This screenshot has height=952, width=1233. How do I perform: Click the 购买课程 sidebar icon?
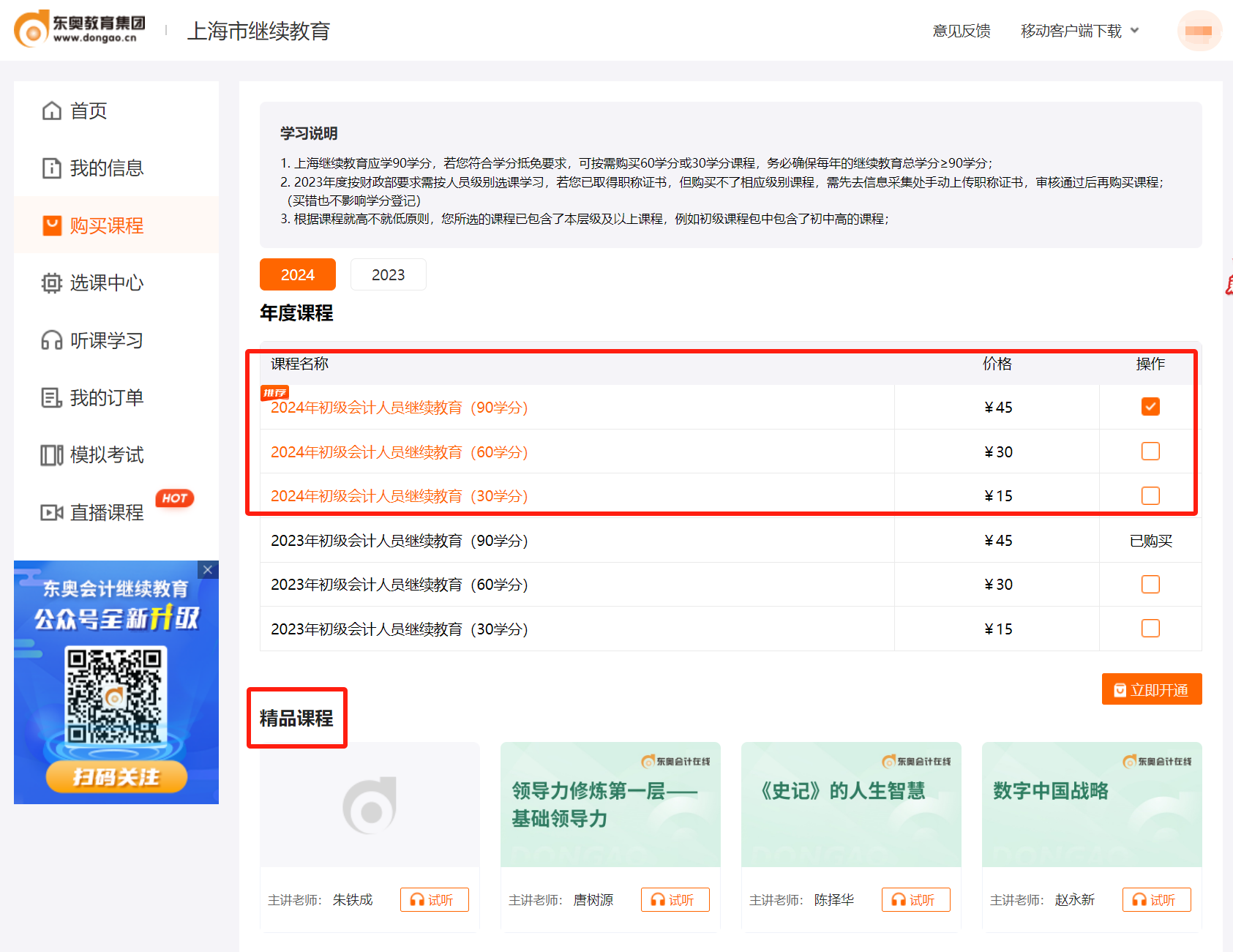[50, 225]
